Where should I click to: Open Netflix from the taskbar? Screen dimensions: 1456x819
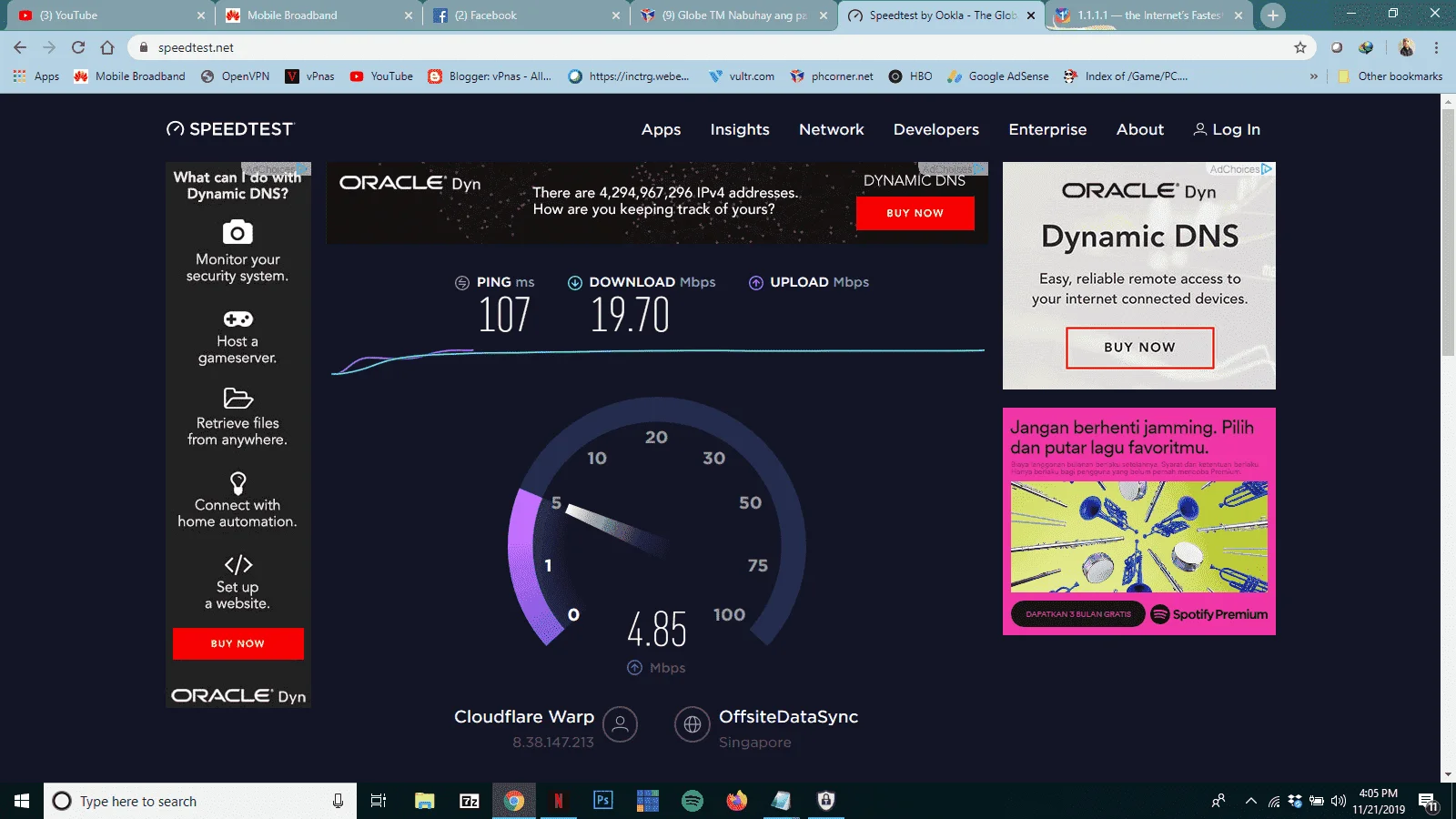[559, 801]
